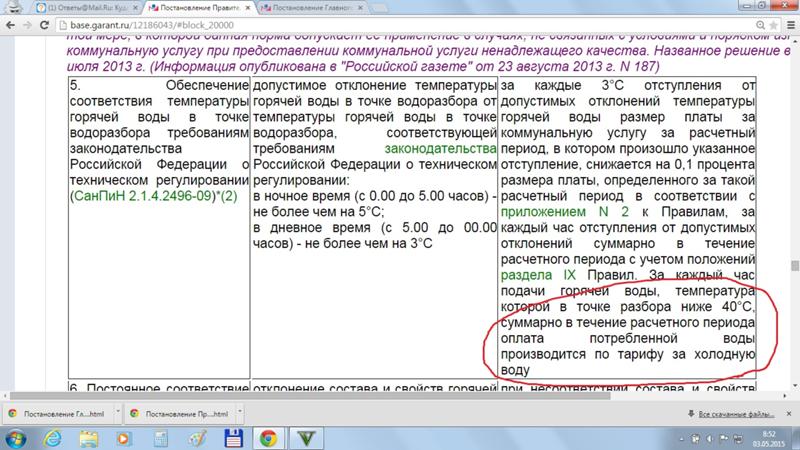Screen dimensions: 800x450
Task: Click the network tray icon
Action: (x=738, y=439)
